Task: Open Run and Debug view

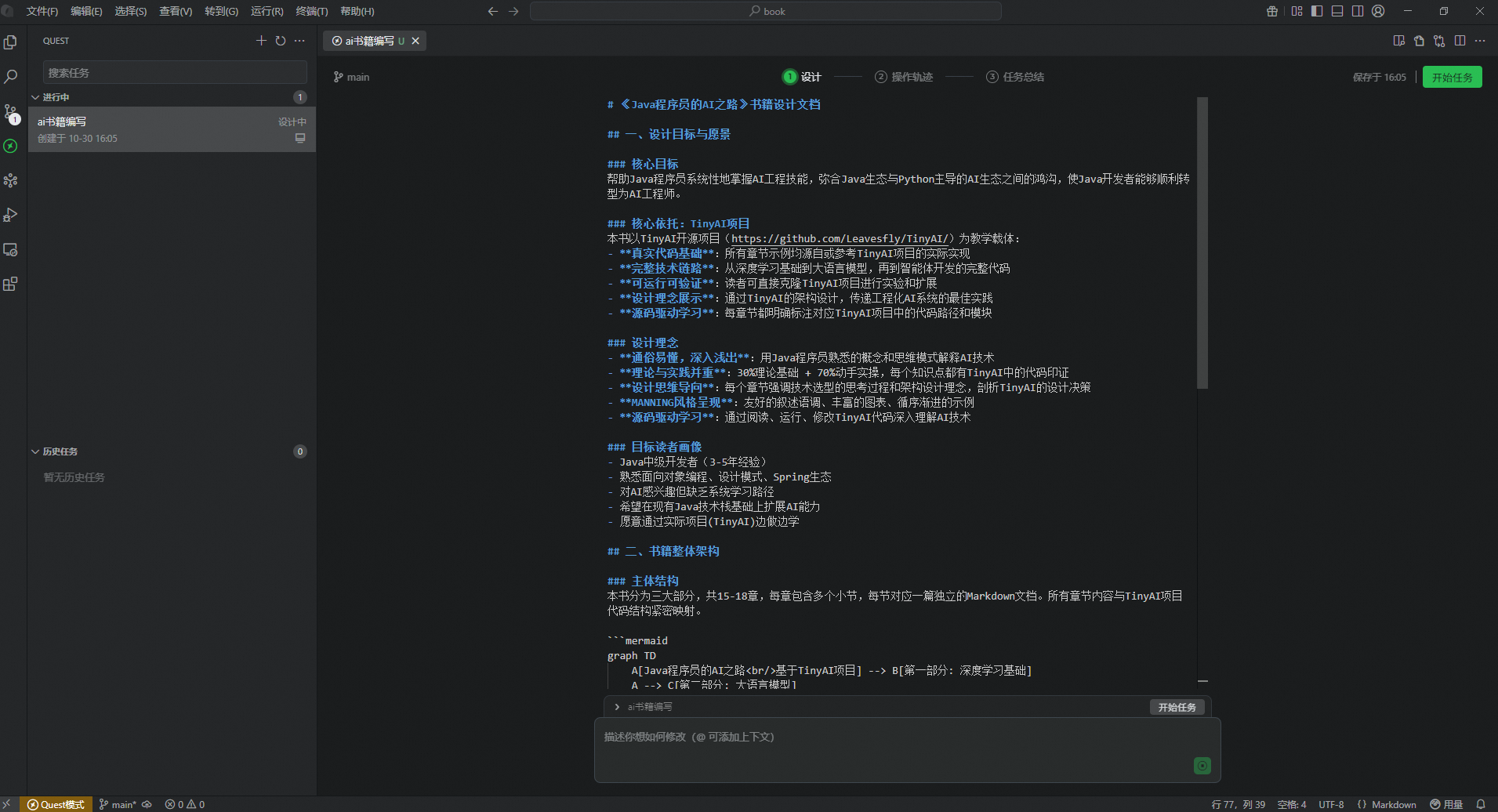Action: click(x=10, y=215)
